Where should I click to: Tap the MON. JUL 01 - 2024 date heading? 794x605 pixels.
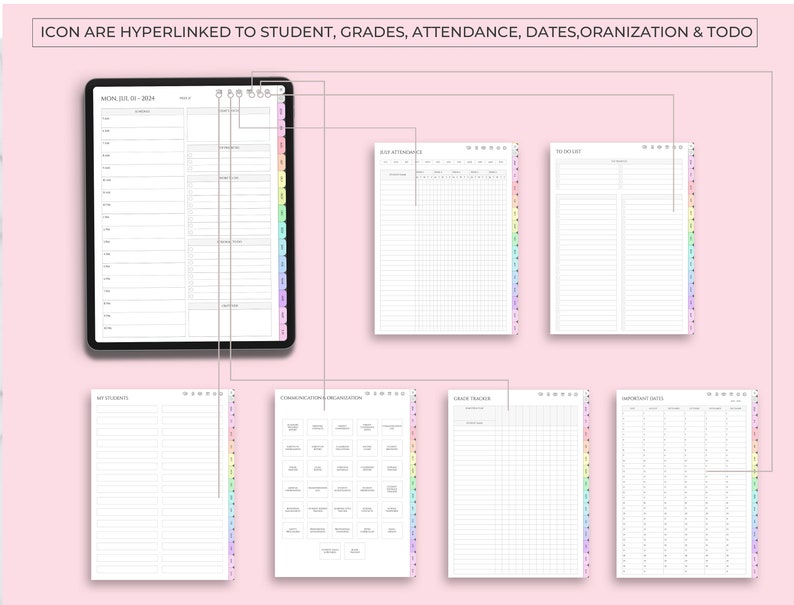128,98
